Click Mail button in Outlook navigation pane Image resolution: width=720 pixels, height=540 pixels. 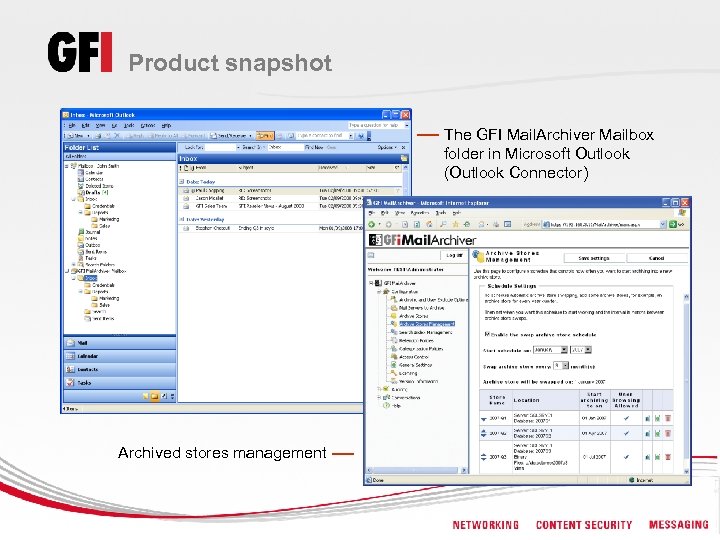tap(119, 343)
